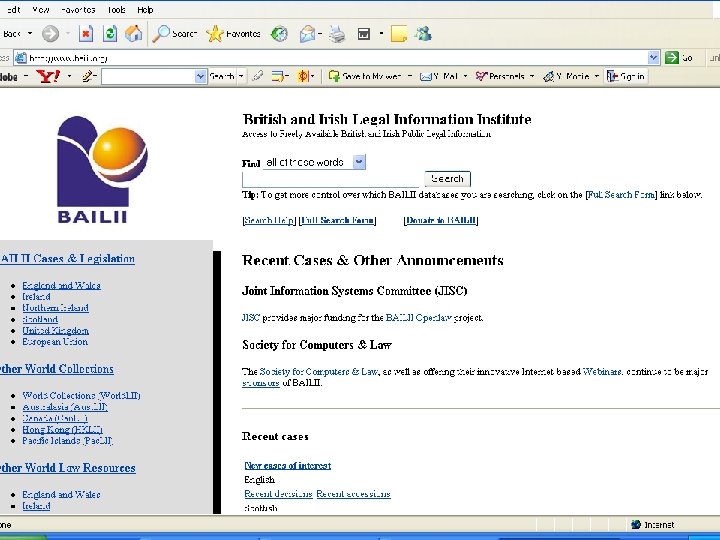Open Y! Mobile toolbar button

[566, 76]
